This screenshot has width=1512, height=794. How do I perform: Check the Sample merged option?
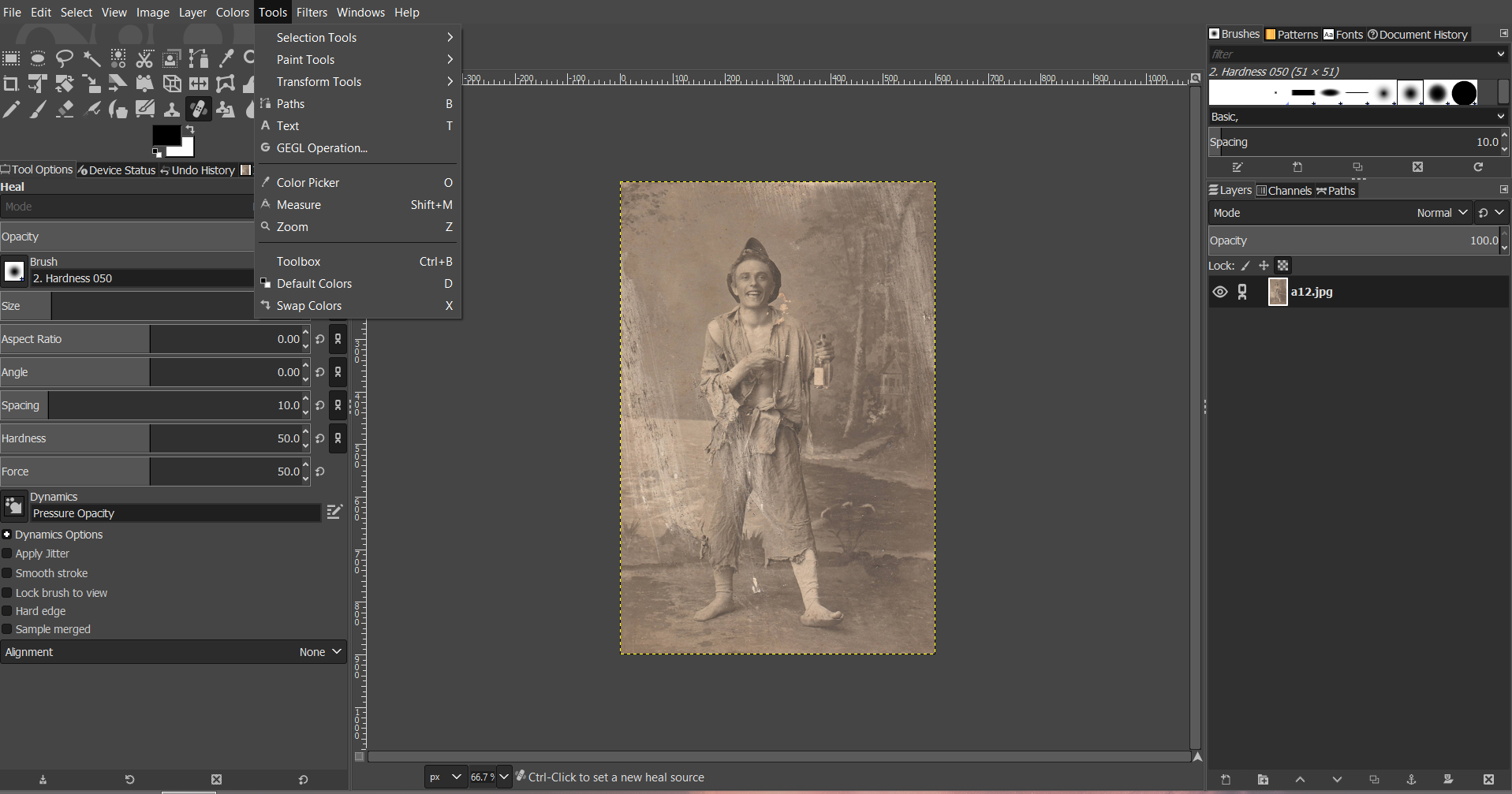click(x=6, y=628)
